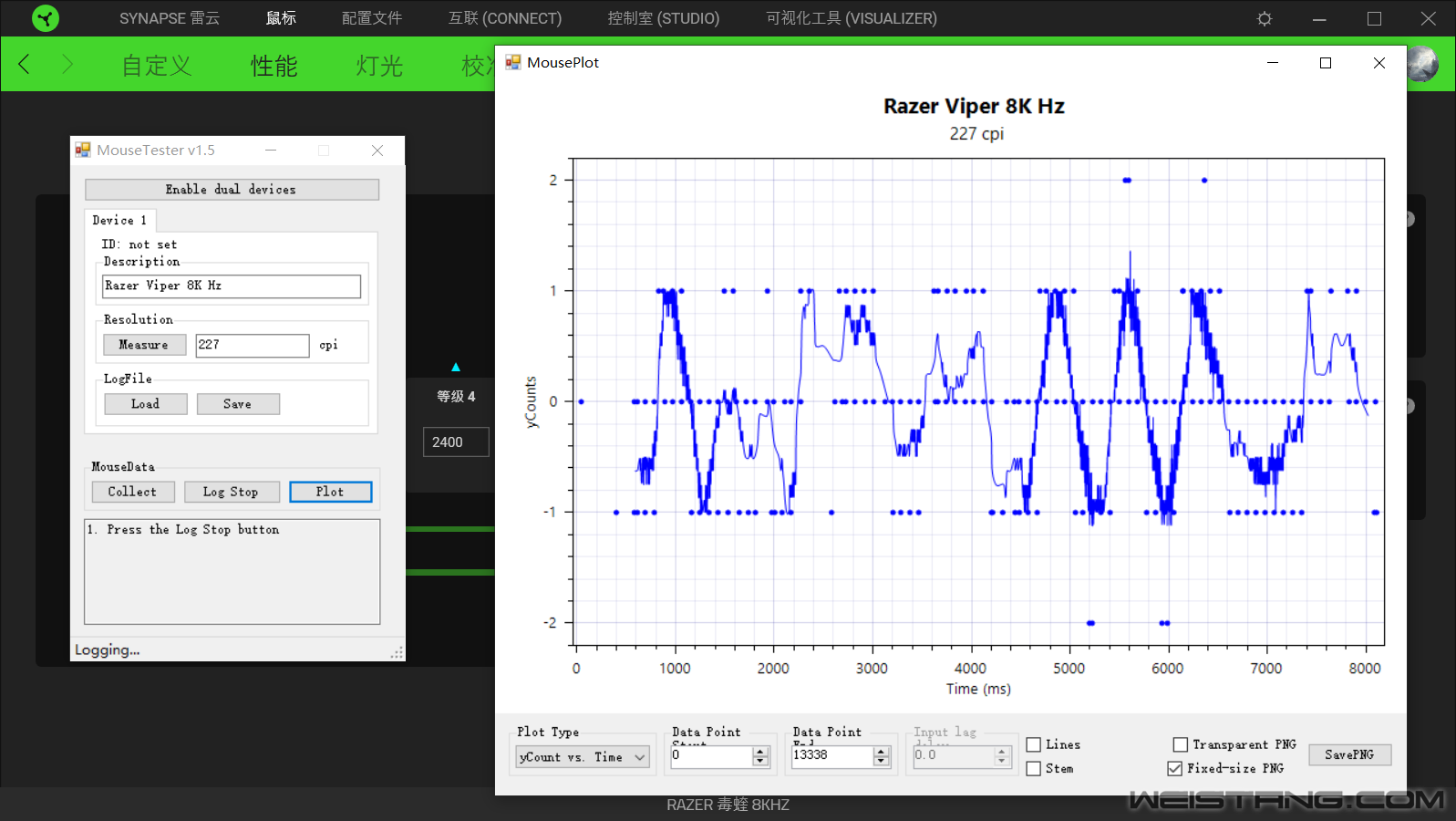The width and height of the screenshot is (1456, 821).
Task: Click the 2400 DPI value field
Action: click(x=456, y=442)
